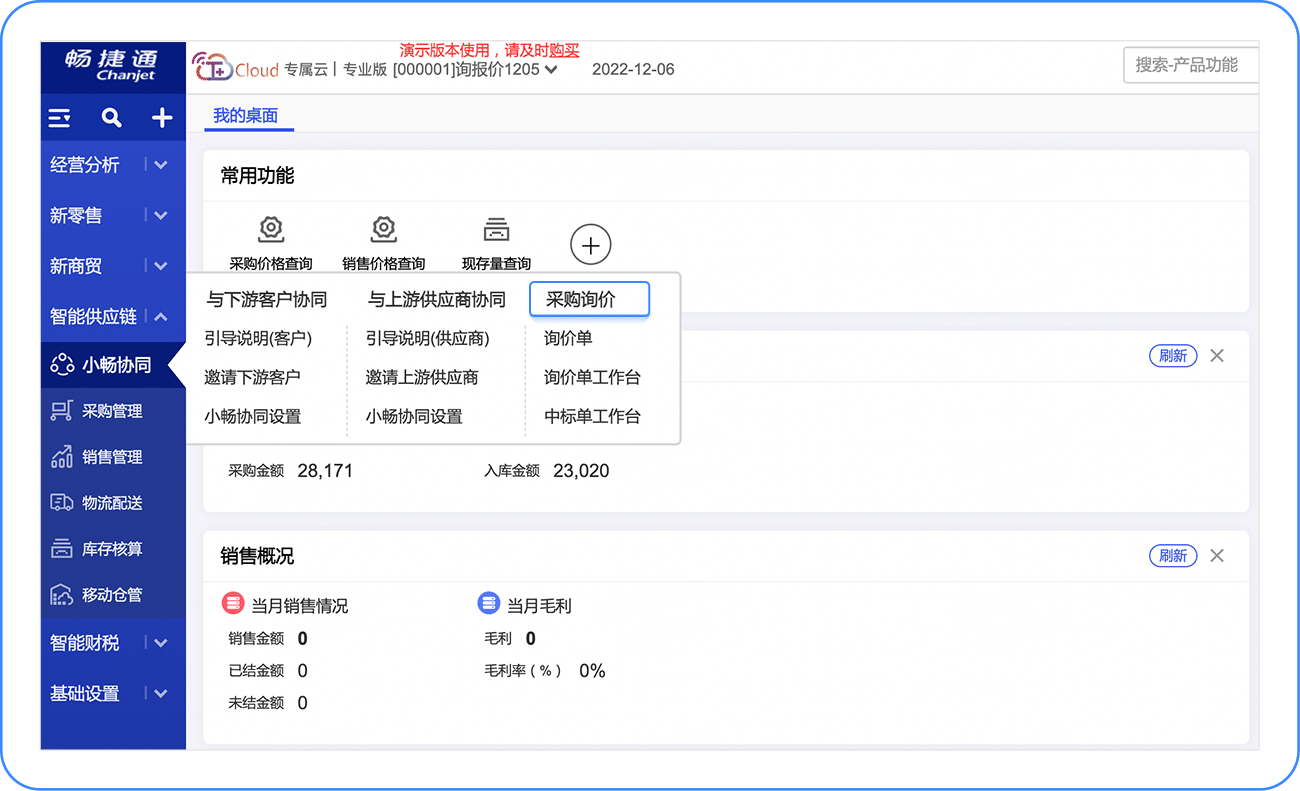Click the sidebar hamburger menu icon
1300x791 pixels.
tap(60, 118)
